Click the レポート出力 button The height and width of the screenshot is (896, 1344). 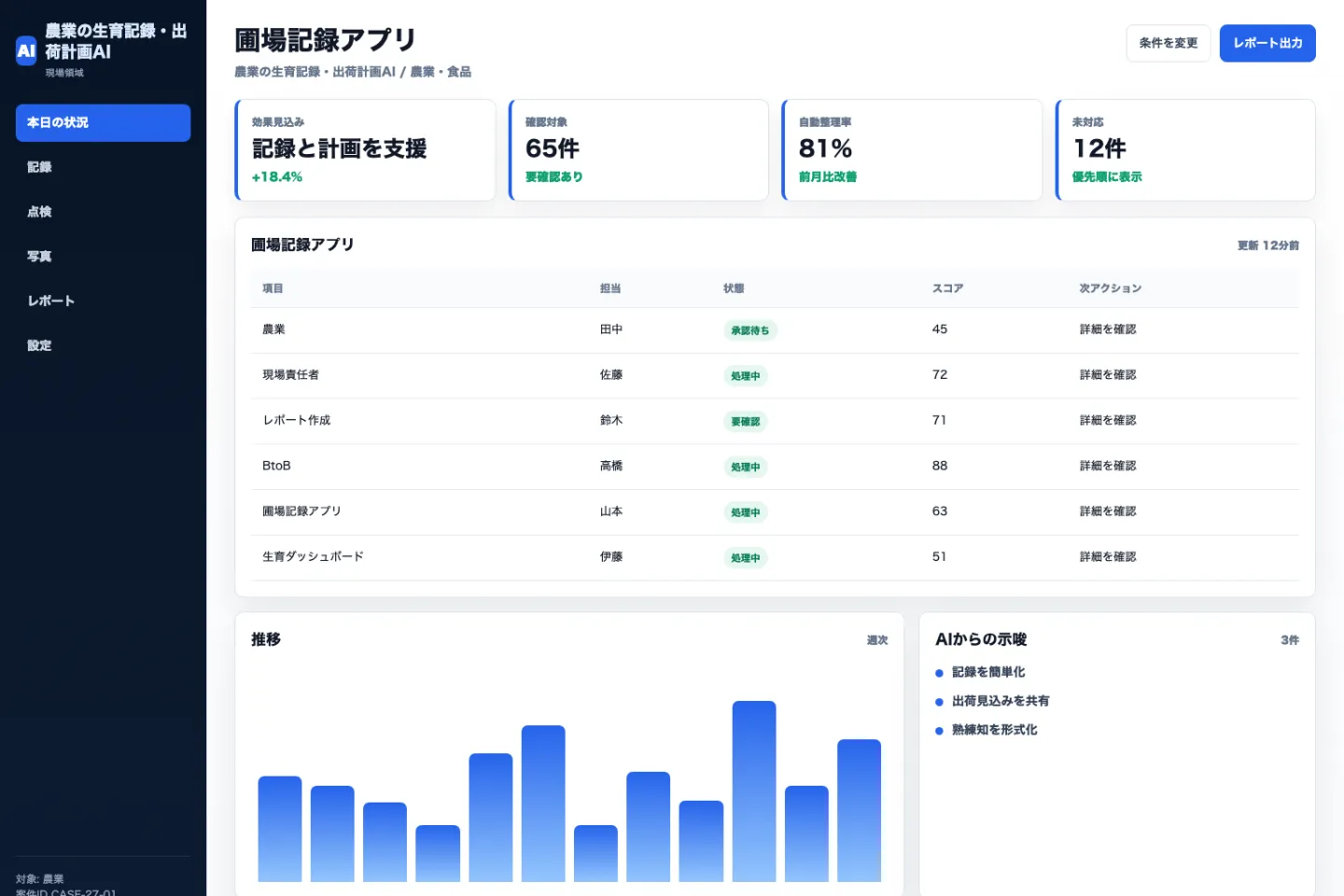pyautogui.click(x=1267, y=43)
